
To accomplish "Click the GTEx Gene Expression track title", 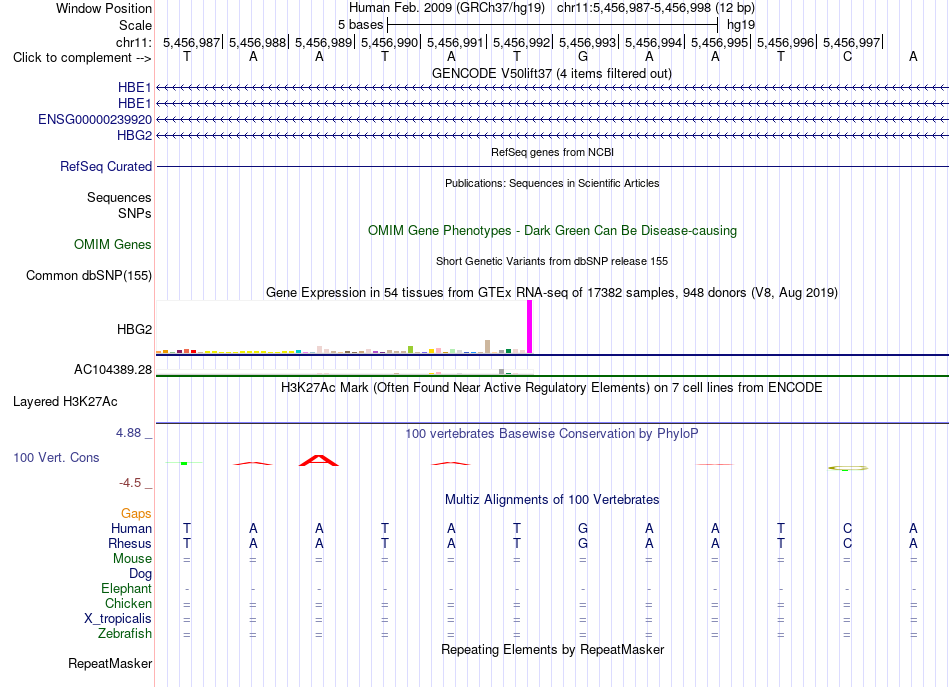I will [552, 293].
